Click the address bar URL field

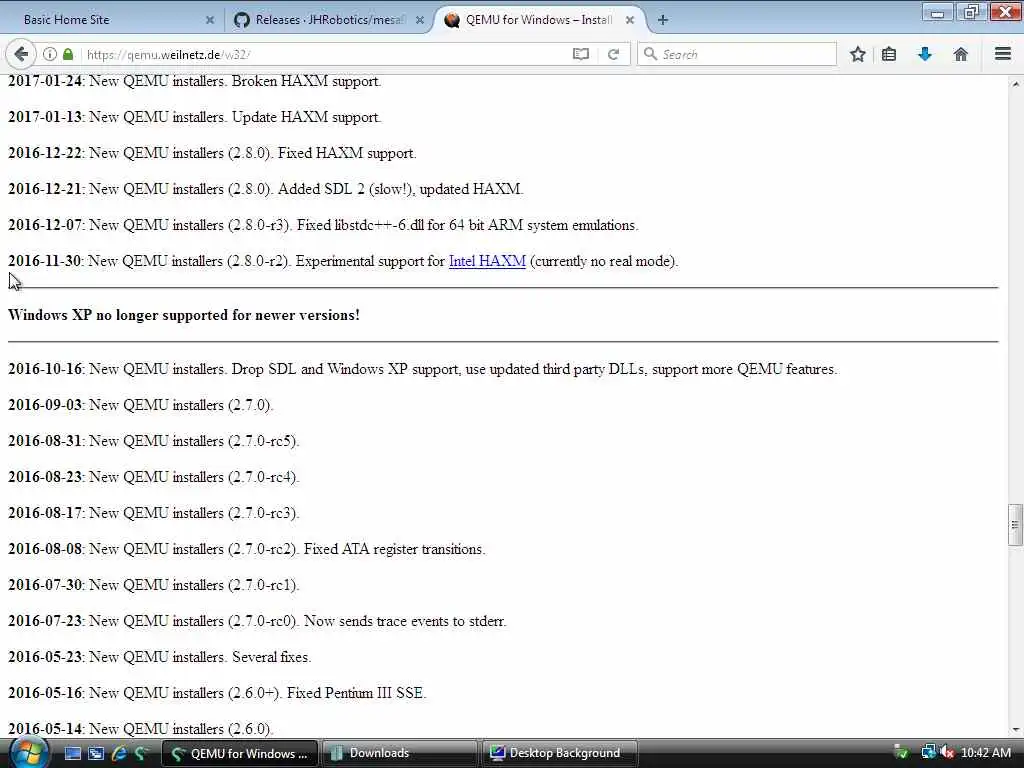pyautogui.click(x=327, y=54)
